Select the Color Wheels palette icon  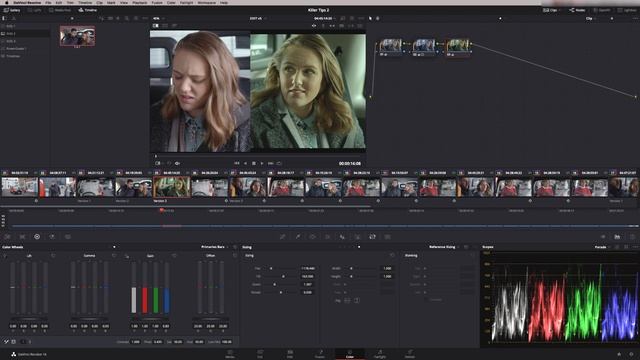coord(37,237)
